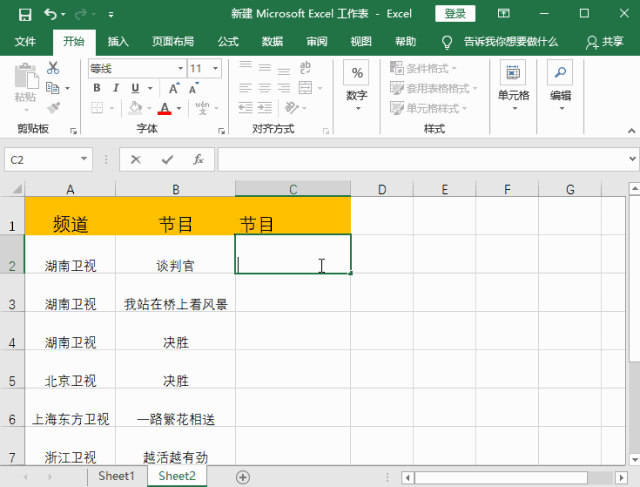
Task: Toggle Underline formatting
Action: pos(135,88)
